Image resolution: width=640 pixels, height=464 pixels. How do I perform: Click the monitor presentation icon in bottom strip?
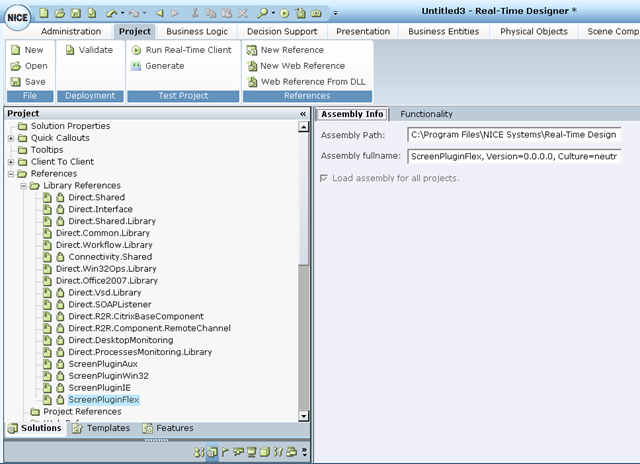point(252,452)
